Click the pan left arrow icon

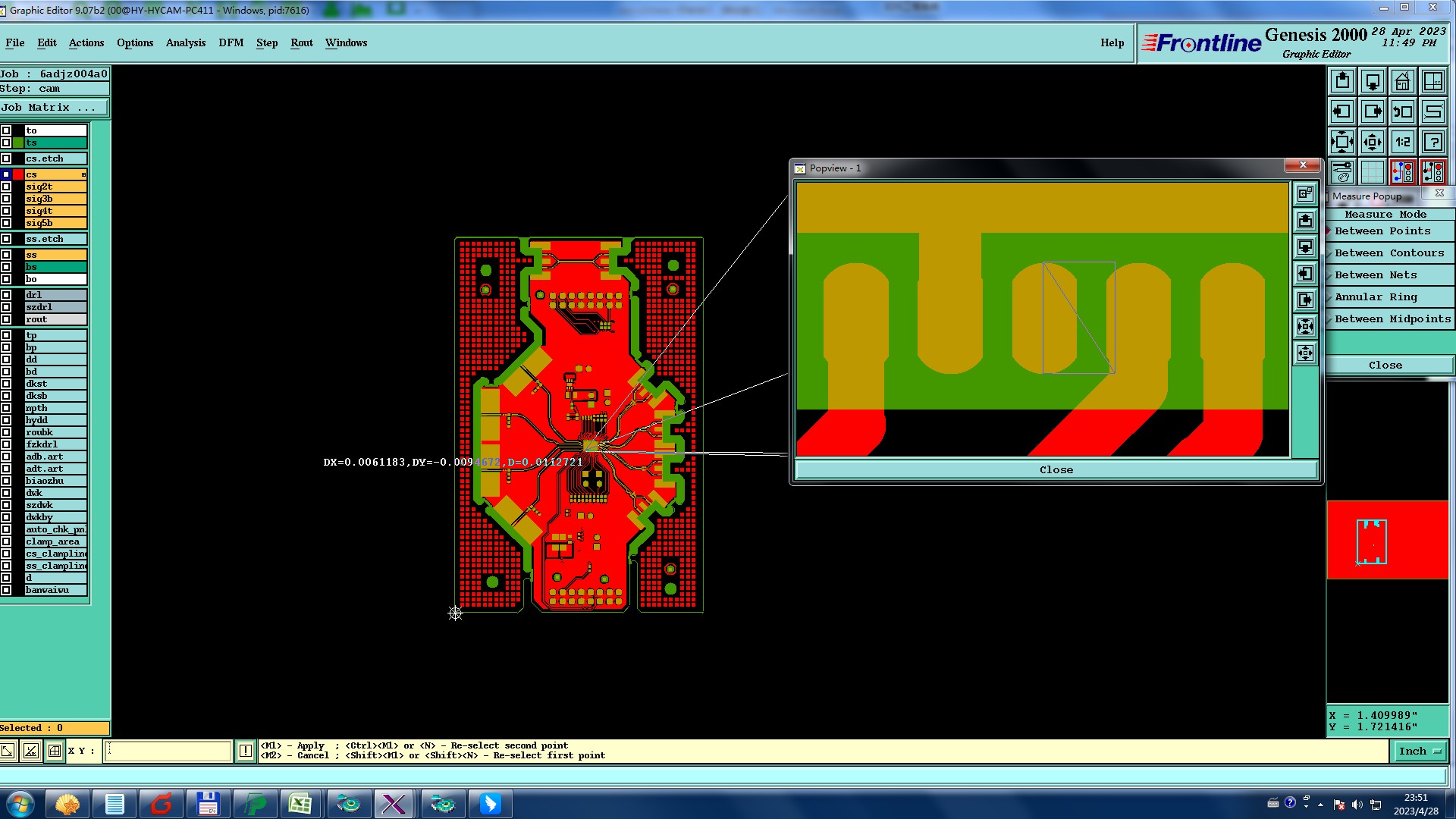pyautogui.click(x=1341, y=111)
